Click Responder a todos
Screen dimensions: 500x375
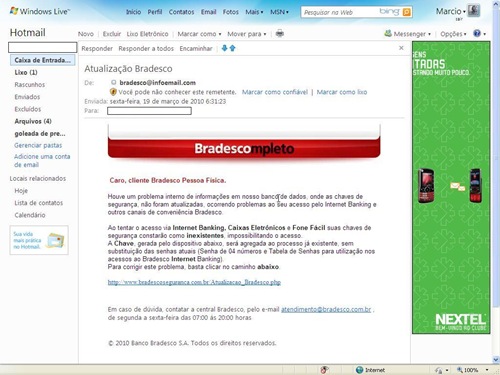coord(146,49)
